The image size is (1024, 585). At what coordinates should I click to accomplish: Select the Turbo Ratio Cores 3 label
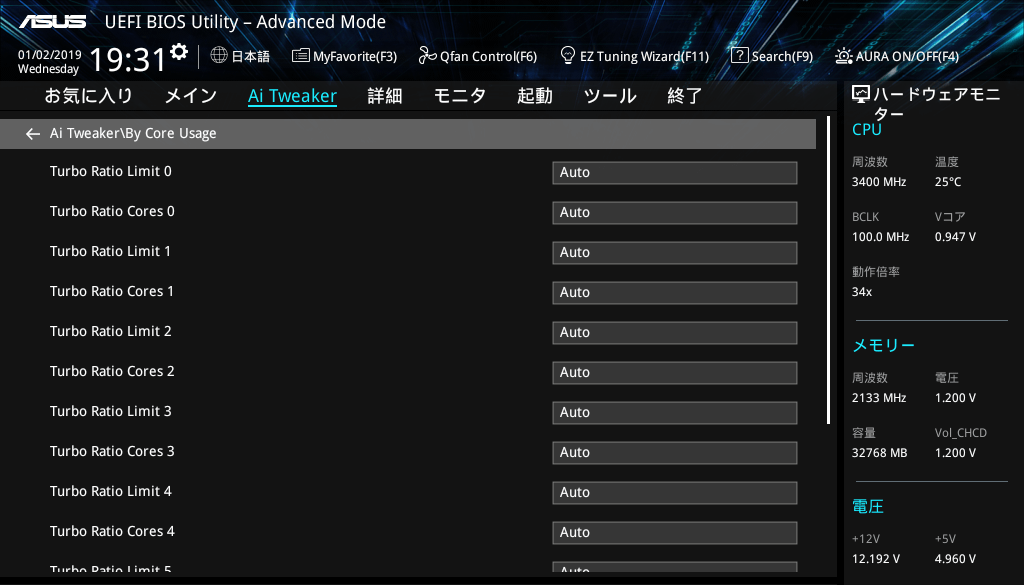(112, 451)
